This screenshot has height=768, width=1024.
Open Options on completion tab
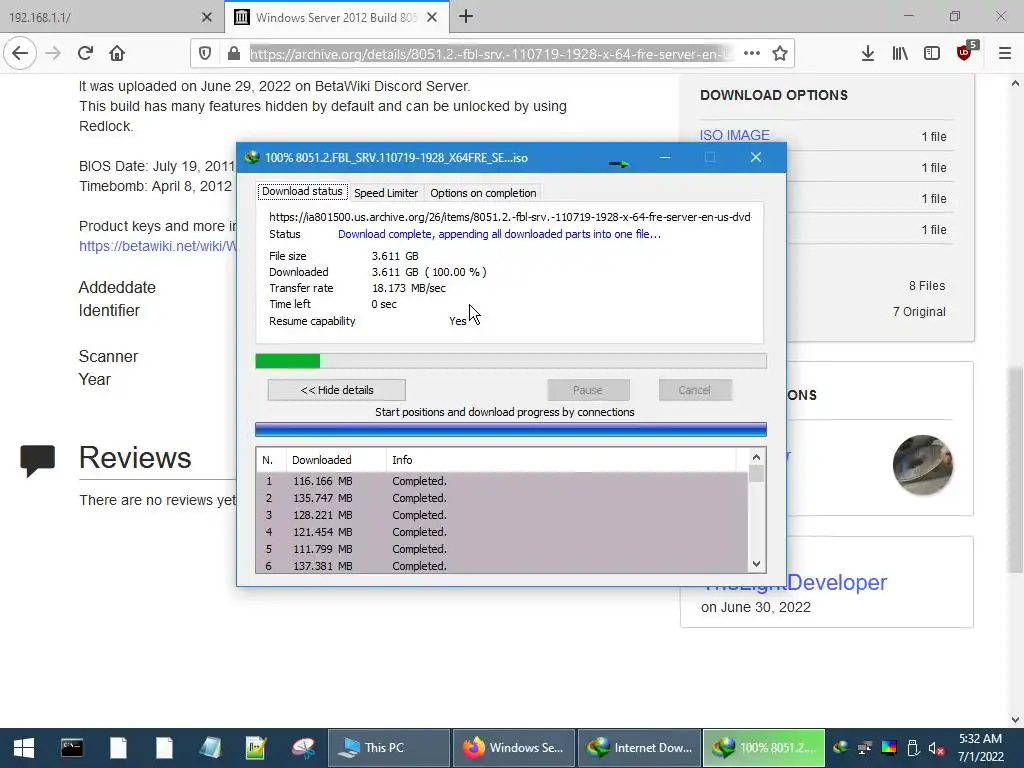pos(483,193)
